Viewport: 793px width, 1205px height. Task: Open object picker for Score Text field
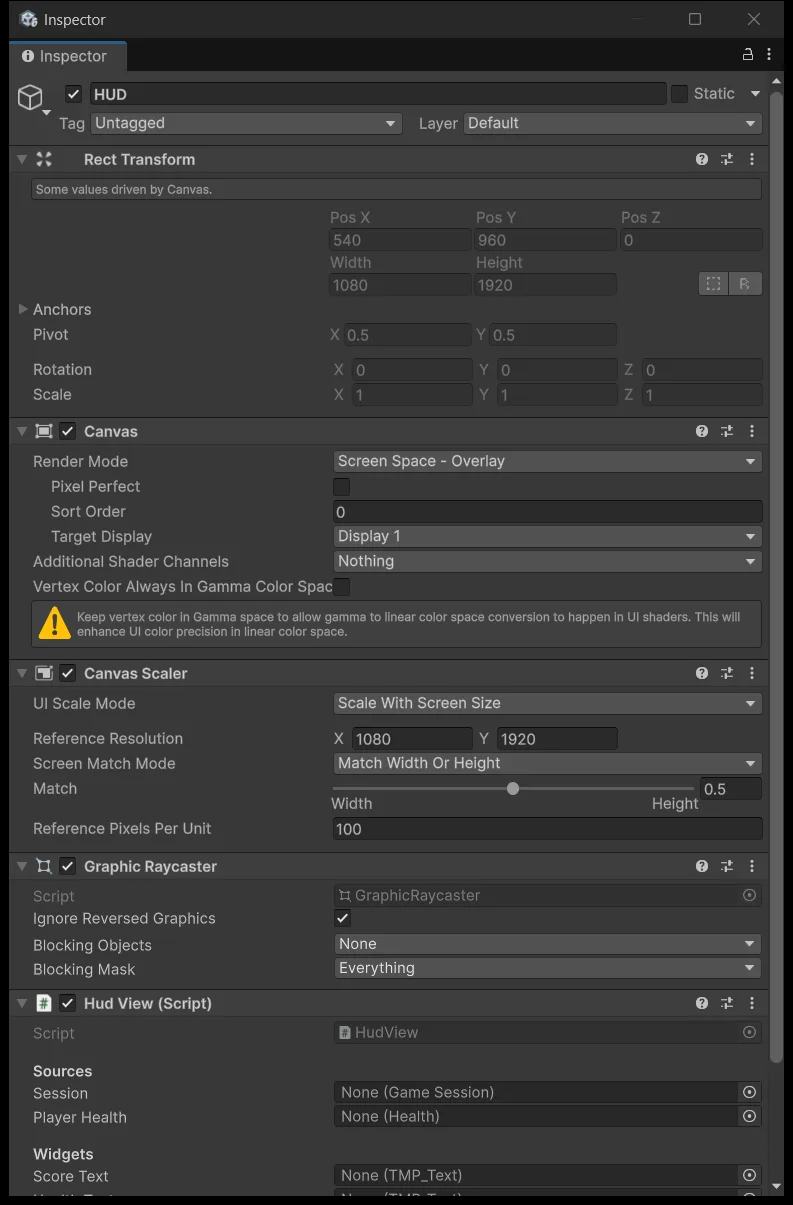pos(749,1175)
